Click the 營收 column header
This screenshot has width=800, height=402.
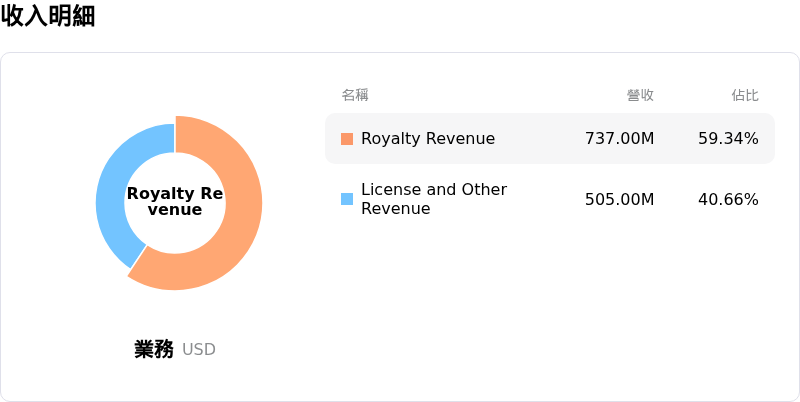[640, 95]
